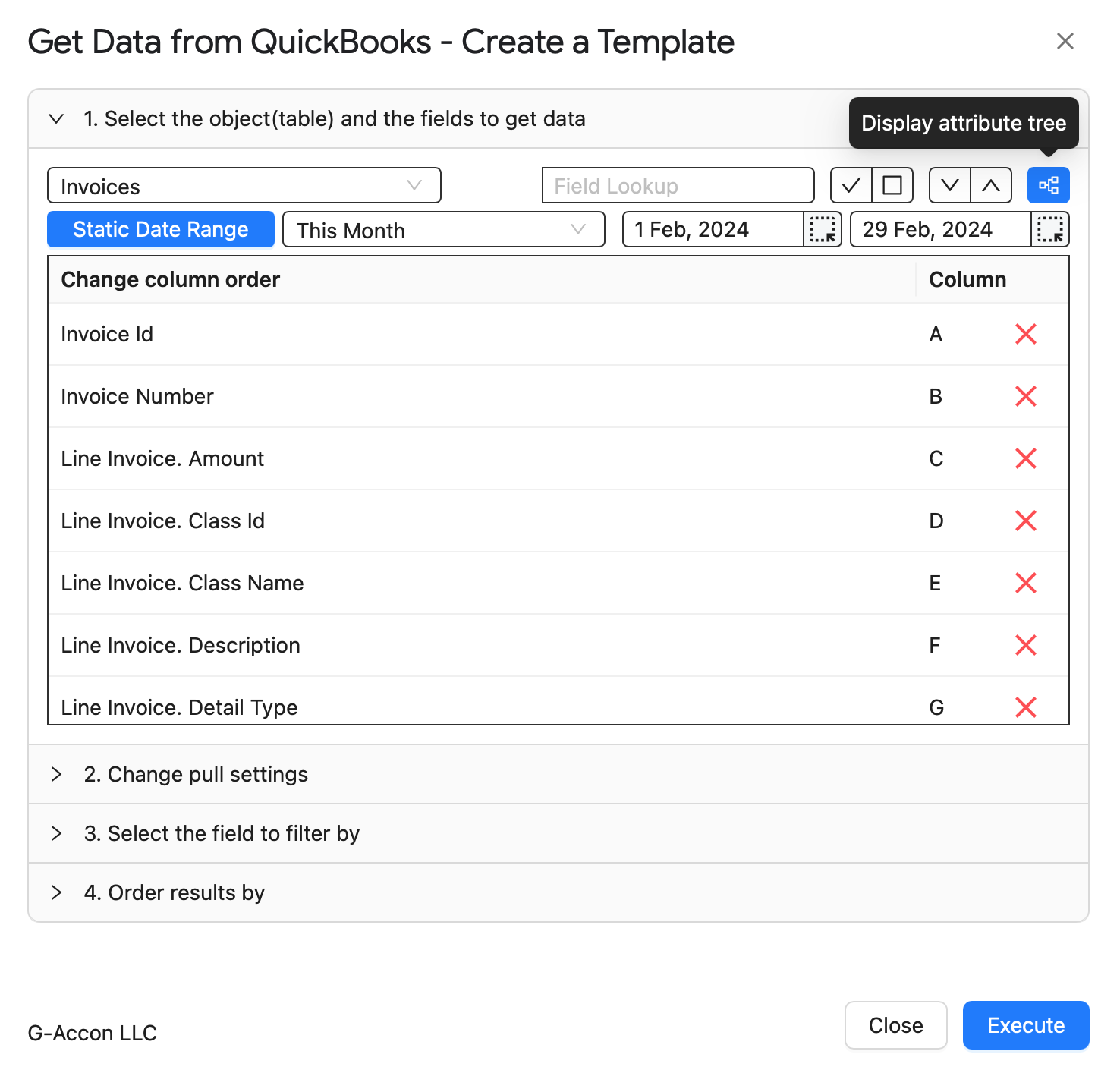Screen dimensions: 1120x1070
Task: Remove the Line Invoice. Detail Type field
Action: pos(1025,707)
